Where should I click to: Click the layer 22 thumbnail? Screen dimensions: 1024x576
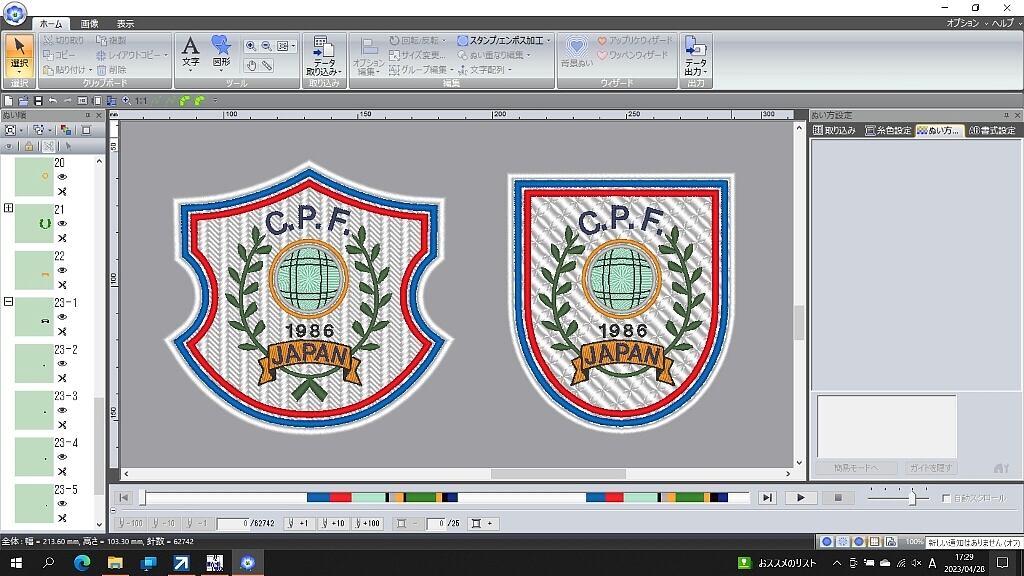[x=34, y=270]
